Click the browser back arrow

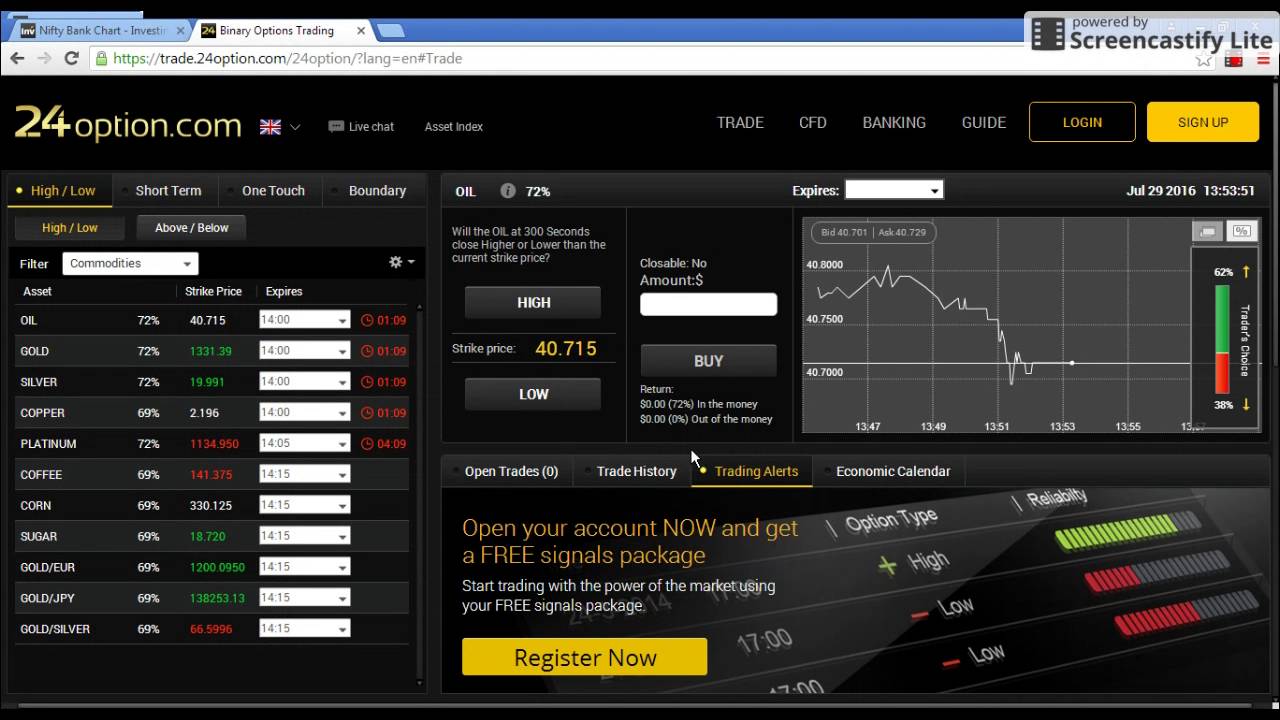coord(17,58)
